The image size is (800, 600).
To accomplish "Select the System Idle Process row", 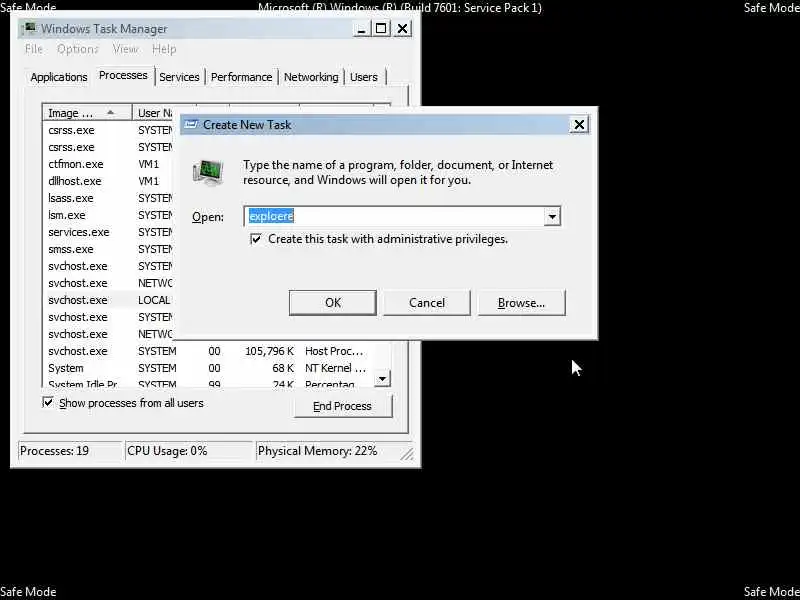I will [x=209, y=383].
